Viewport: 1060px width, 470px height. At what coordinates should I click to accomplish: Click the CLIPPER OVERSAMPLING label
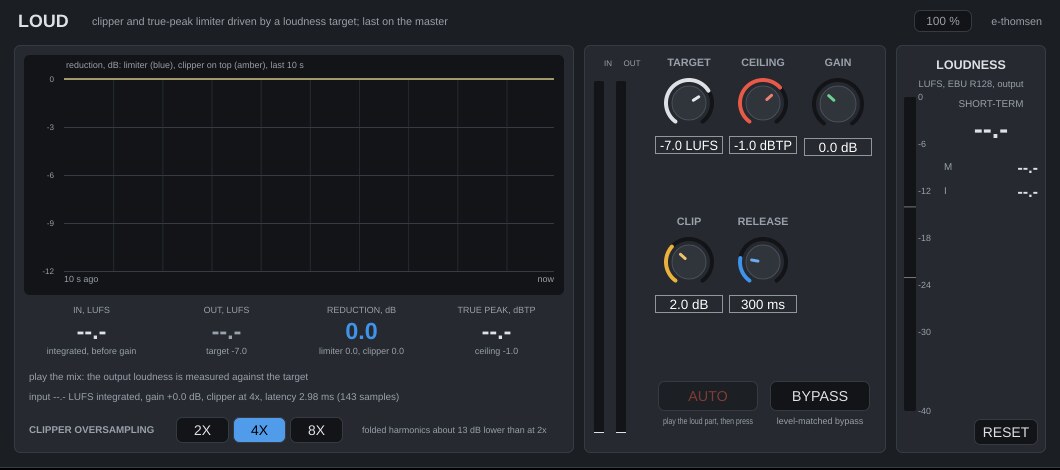(x=91, y=430)
